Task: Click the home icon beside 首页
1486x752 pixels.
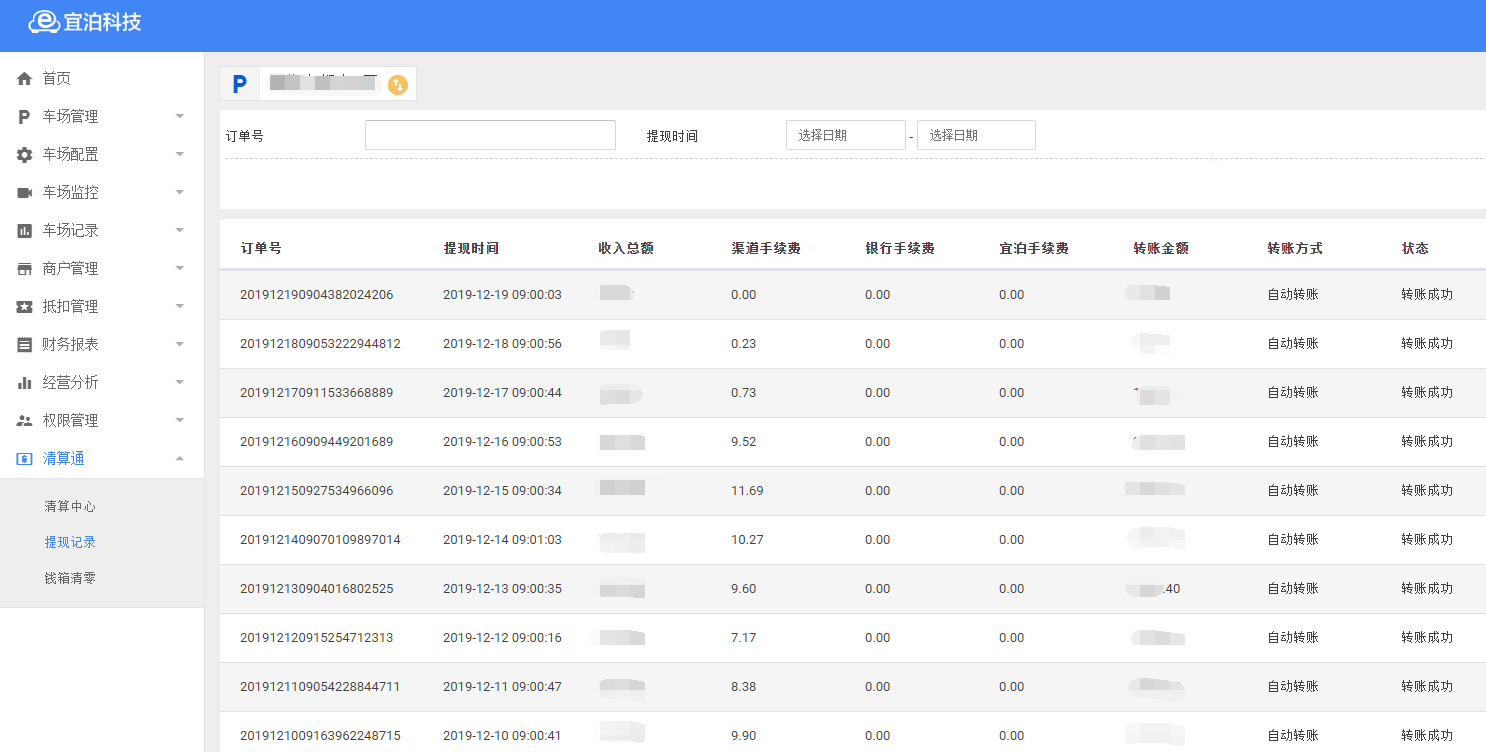Action: pyautogui.click(x=25, y=78)
